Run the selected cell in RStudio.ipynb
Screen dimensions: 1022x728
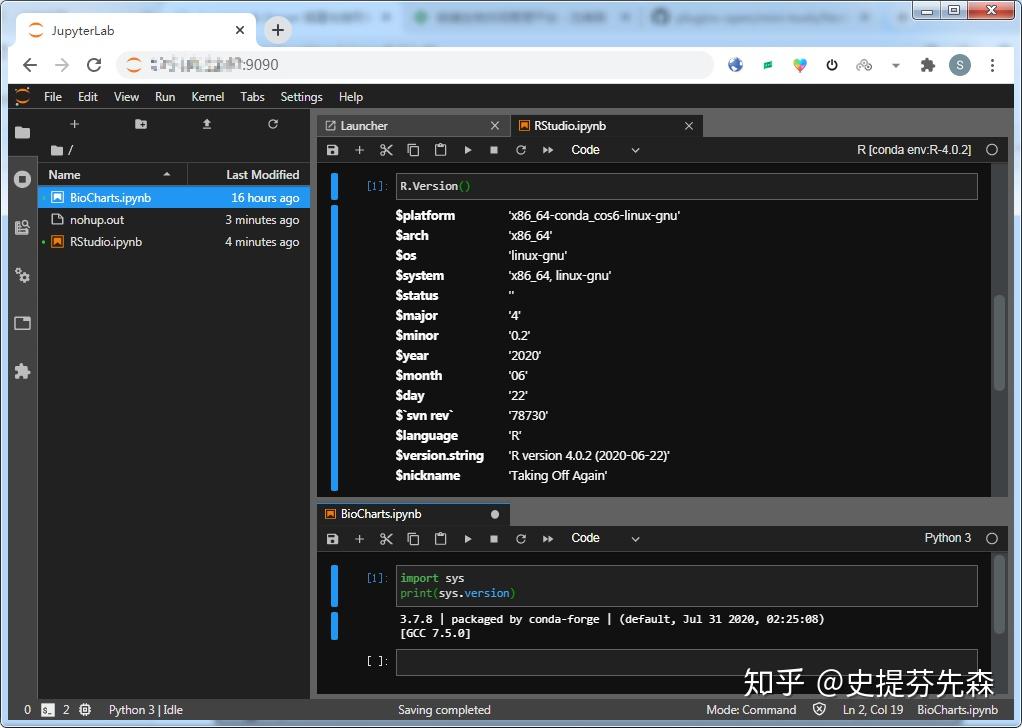tap(467, 149)
